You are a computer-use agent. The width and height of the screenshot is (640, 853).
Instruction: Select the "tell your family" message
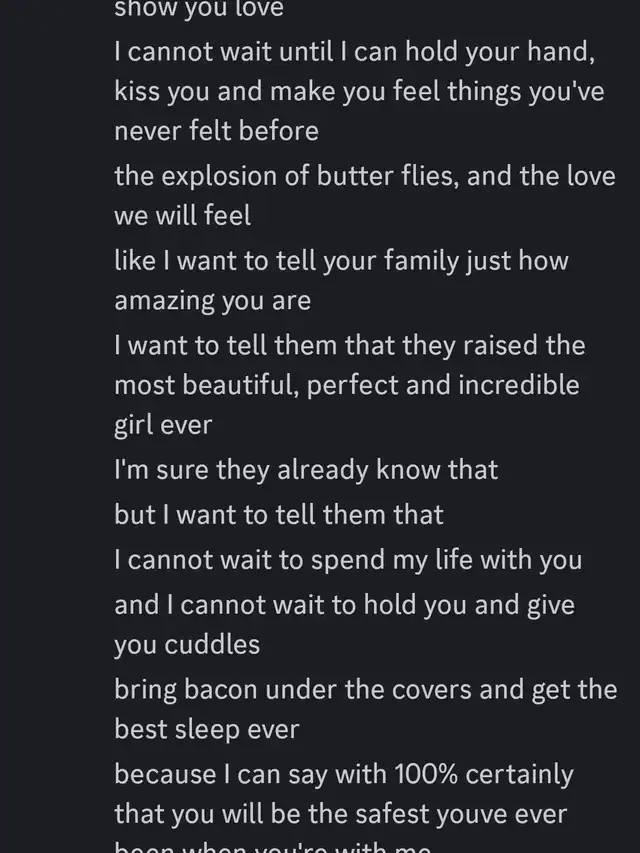tap(341, 261)
